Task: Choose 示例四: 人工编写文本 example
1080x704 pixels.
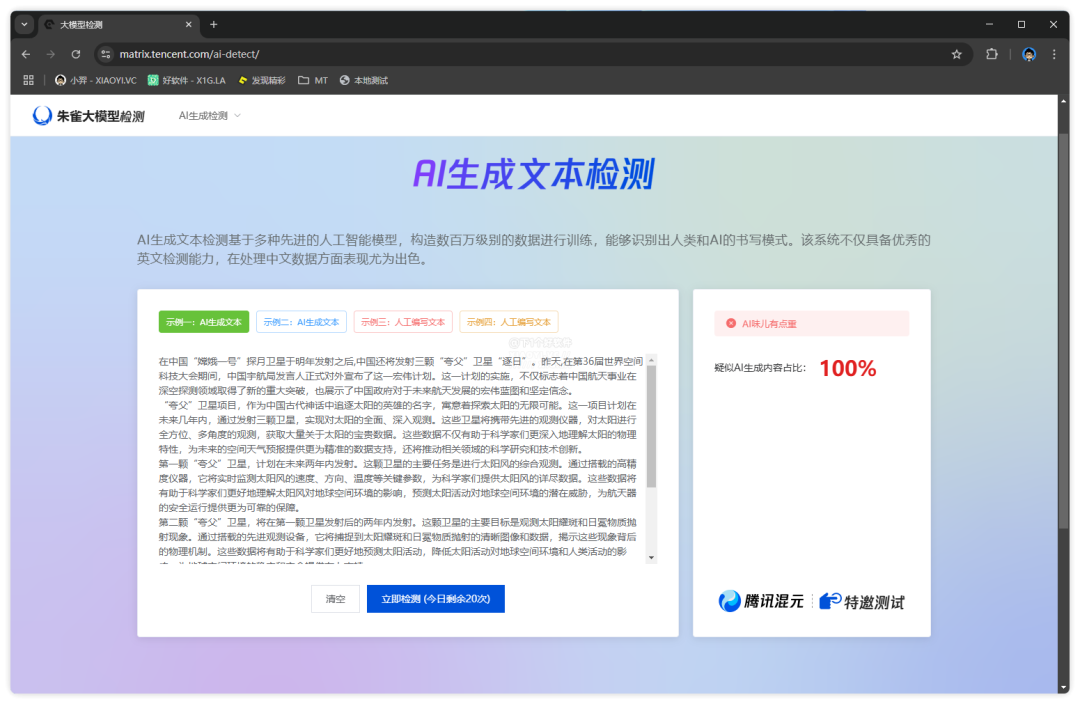Action: coord(509,322)
